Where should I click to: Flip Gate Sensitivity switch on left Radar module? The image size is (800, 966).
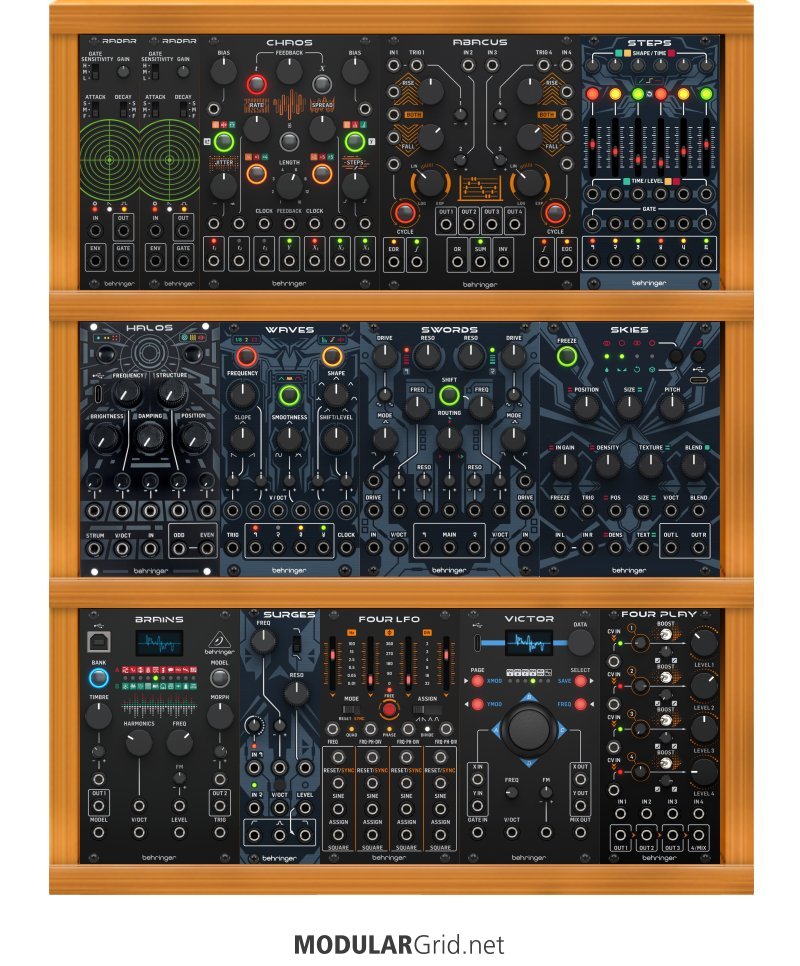(x=95, y=71)
